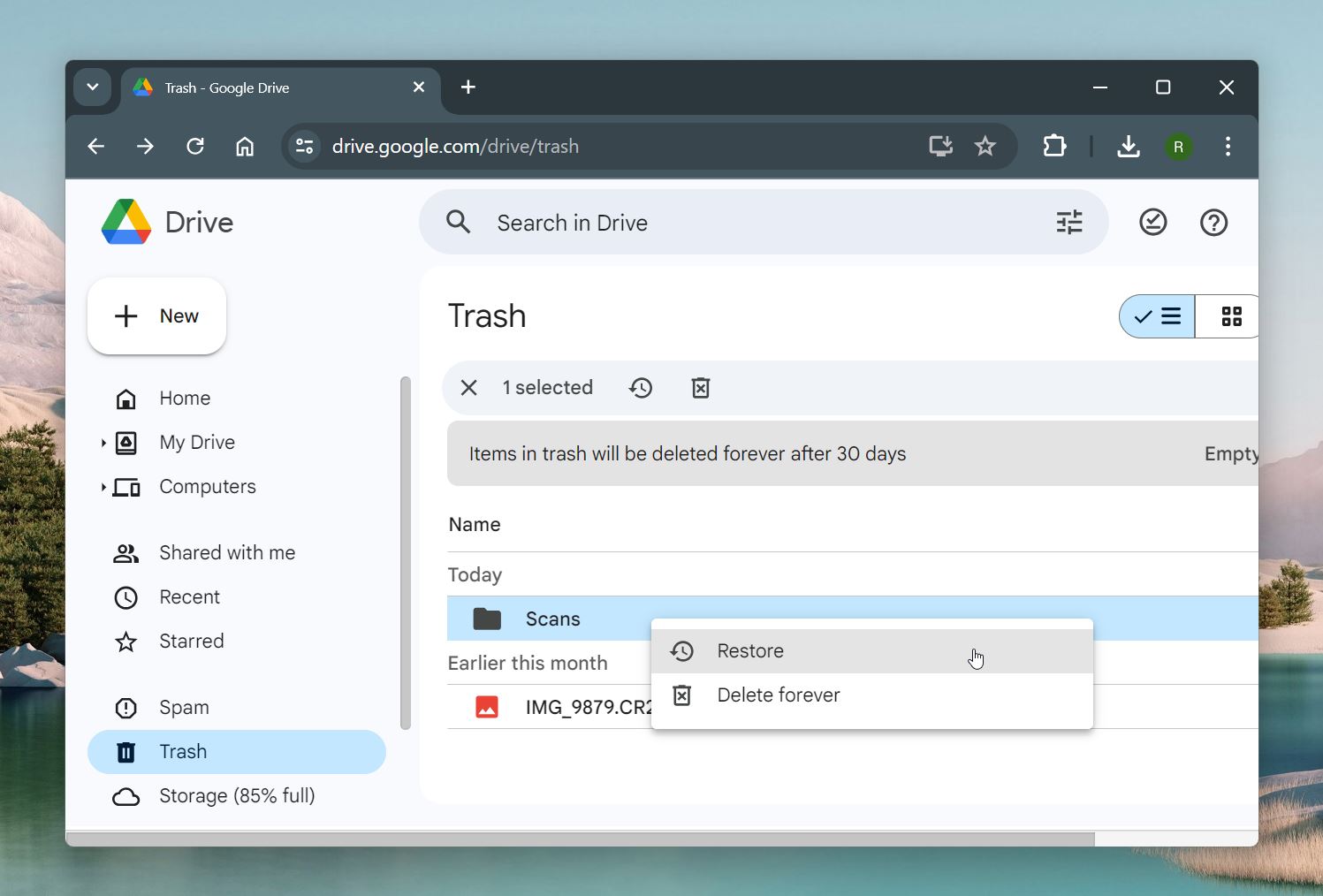Viewport: 1323px width, 896px height.
Task: Create a new item with New button
Action: click(x=156, y=316)
